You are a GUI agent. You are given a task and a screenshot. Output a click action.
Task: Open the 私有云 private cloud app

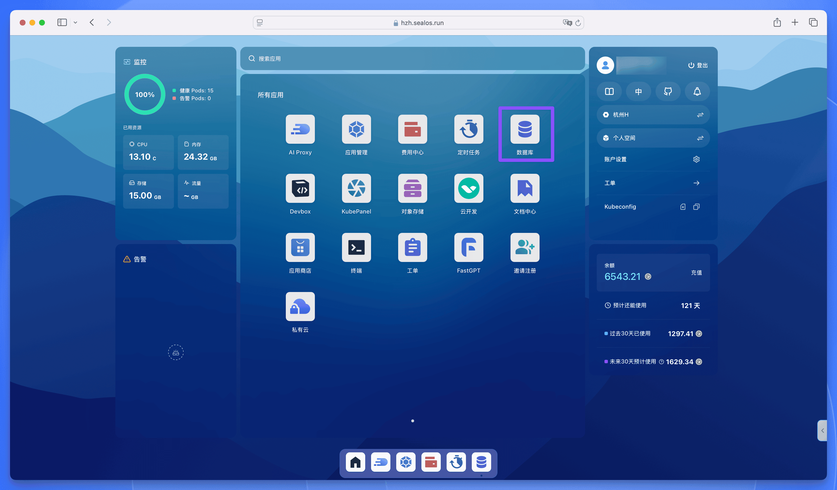click(x=300, y=307)
